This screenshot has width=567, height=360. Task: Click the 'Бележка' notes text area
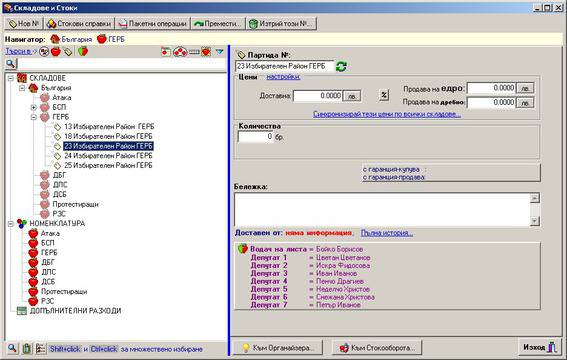(x=382, y=210)
